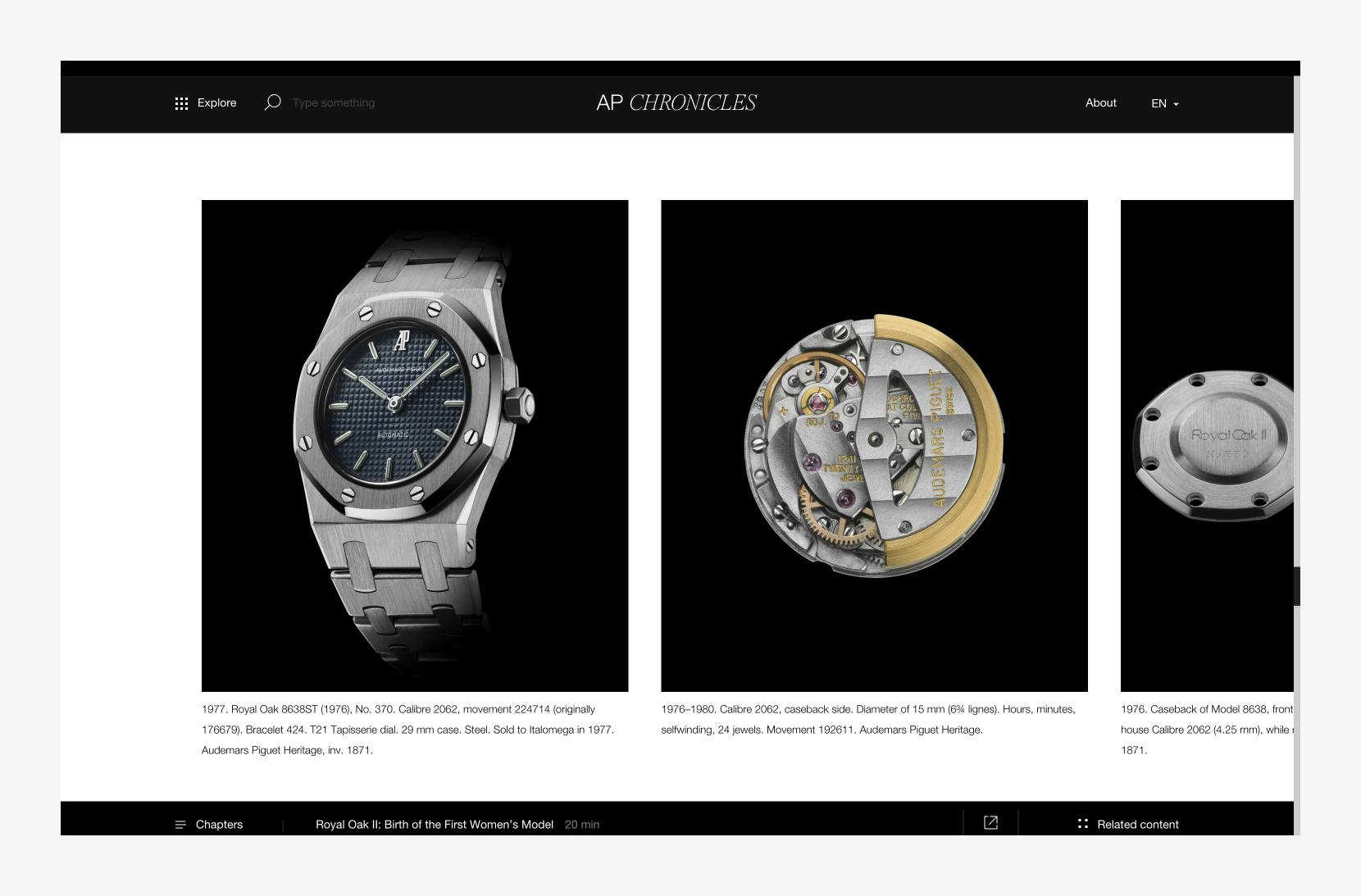Open the About page
Screen dimensions: 1361x896
1100,102
